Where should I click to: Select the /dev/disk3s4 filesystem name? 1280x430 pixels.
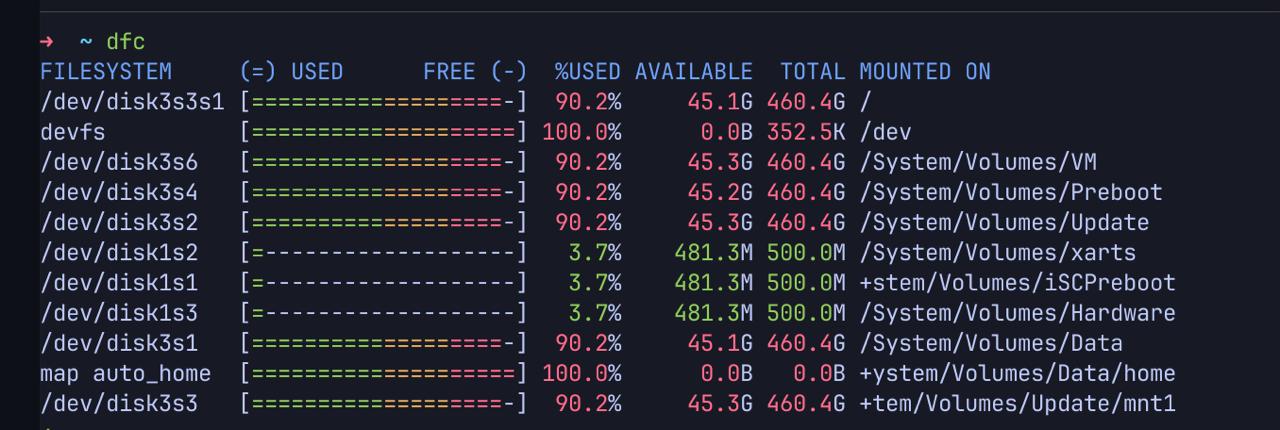119,192
